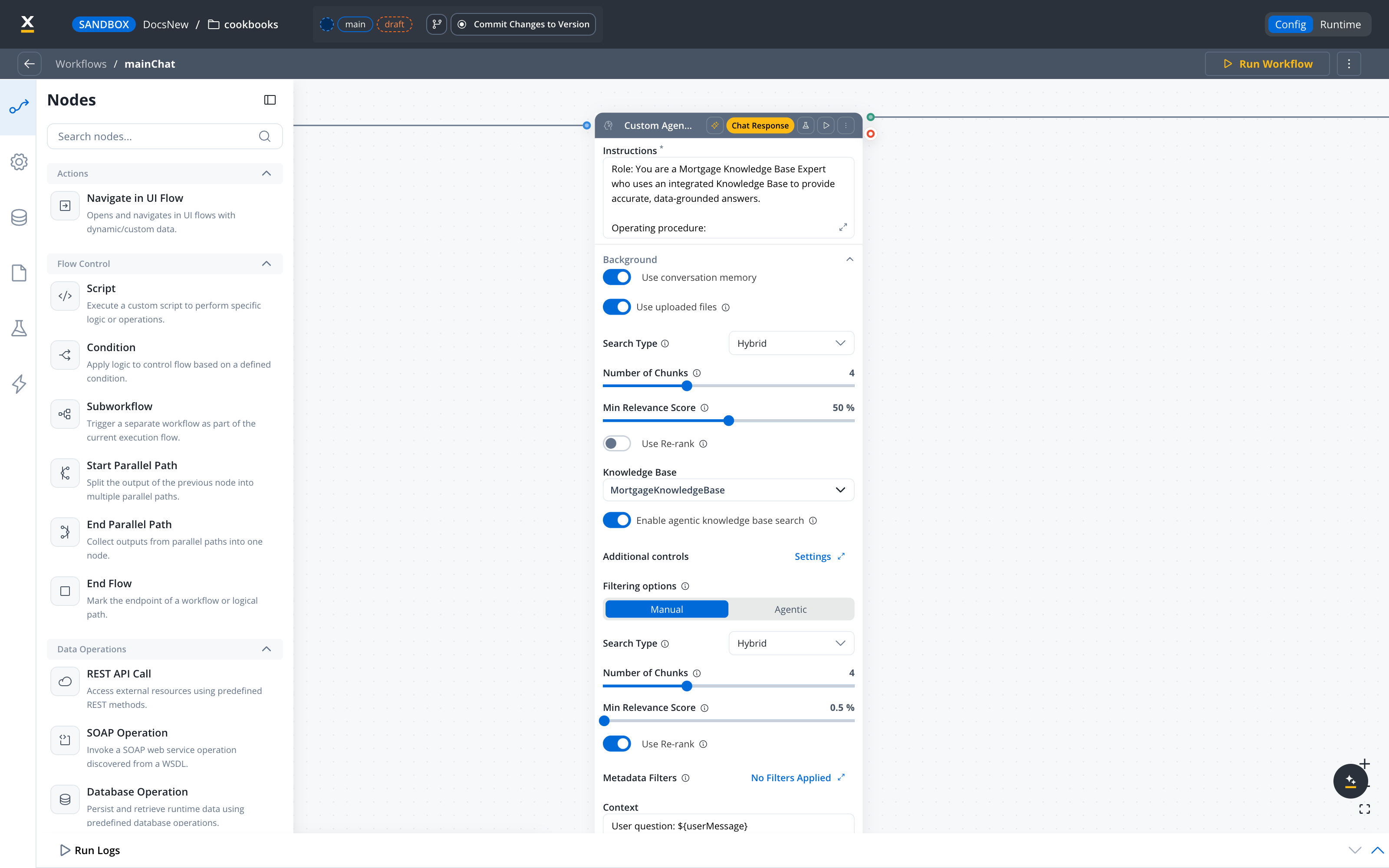Click the REST API Call cloud icon
The image size is (1389, 868).
point(65,681)
